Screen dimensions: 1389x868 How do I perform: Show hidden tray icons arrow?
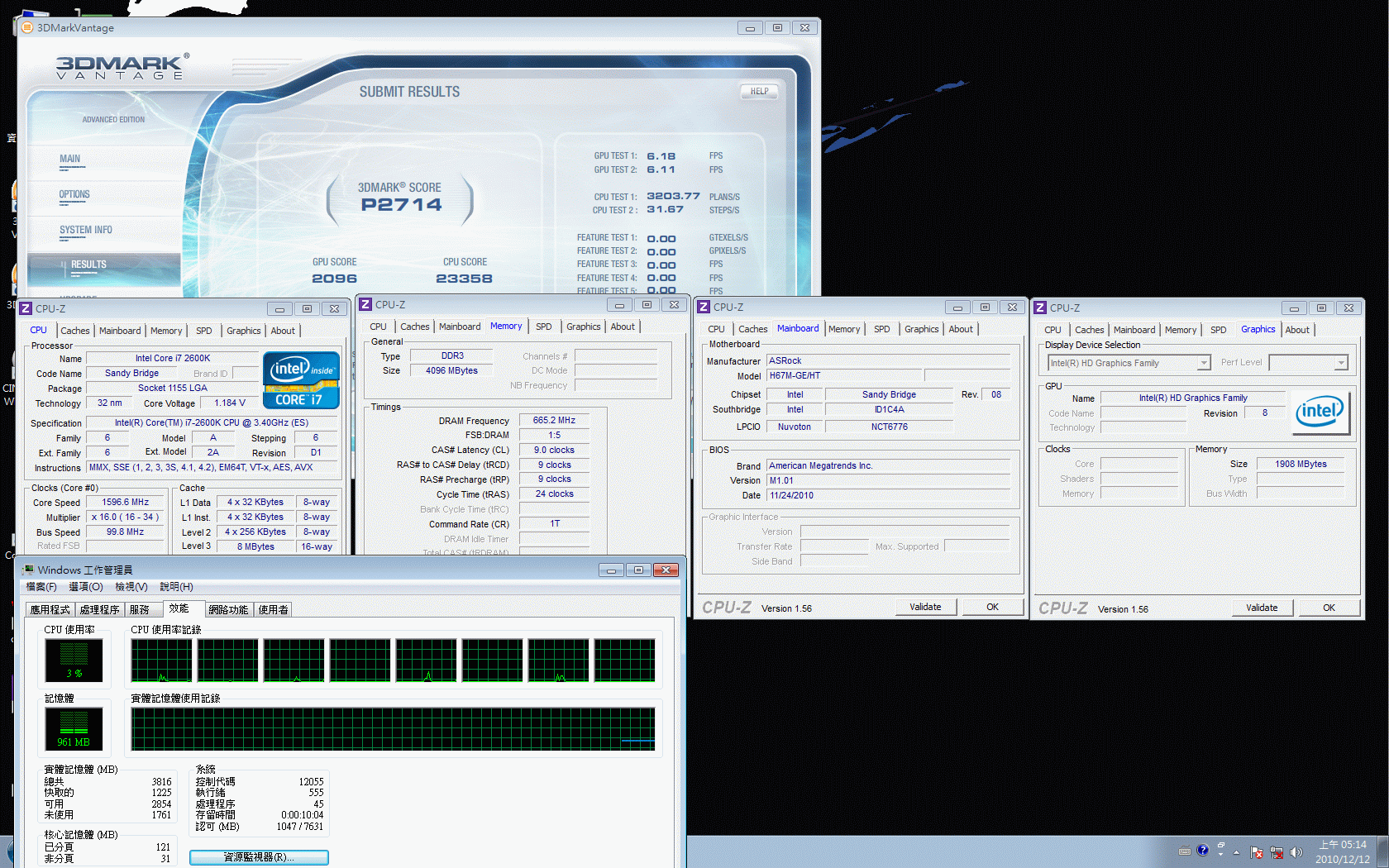pos(1237,852)
